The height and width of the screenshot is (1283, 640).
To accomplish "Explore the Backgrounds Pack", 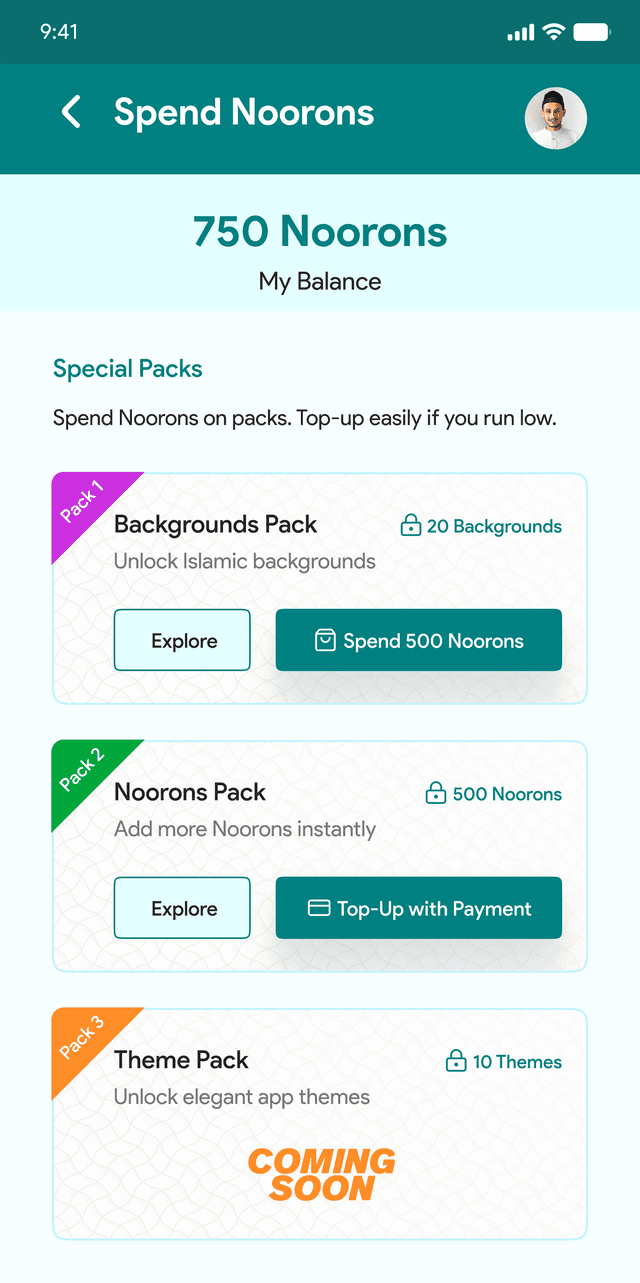I will pos(182,640).
